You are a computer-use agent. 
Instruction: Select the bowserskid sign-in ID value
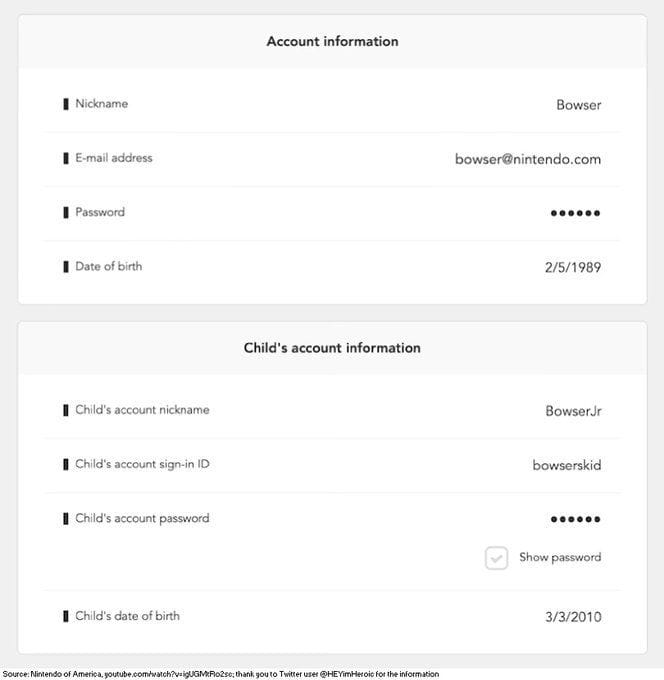pos(566,464)
